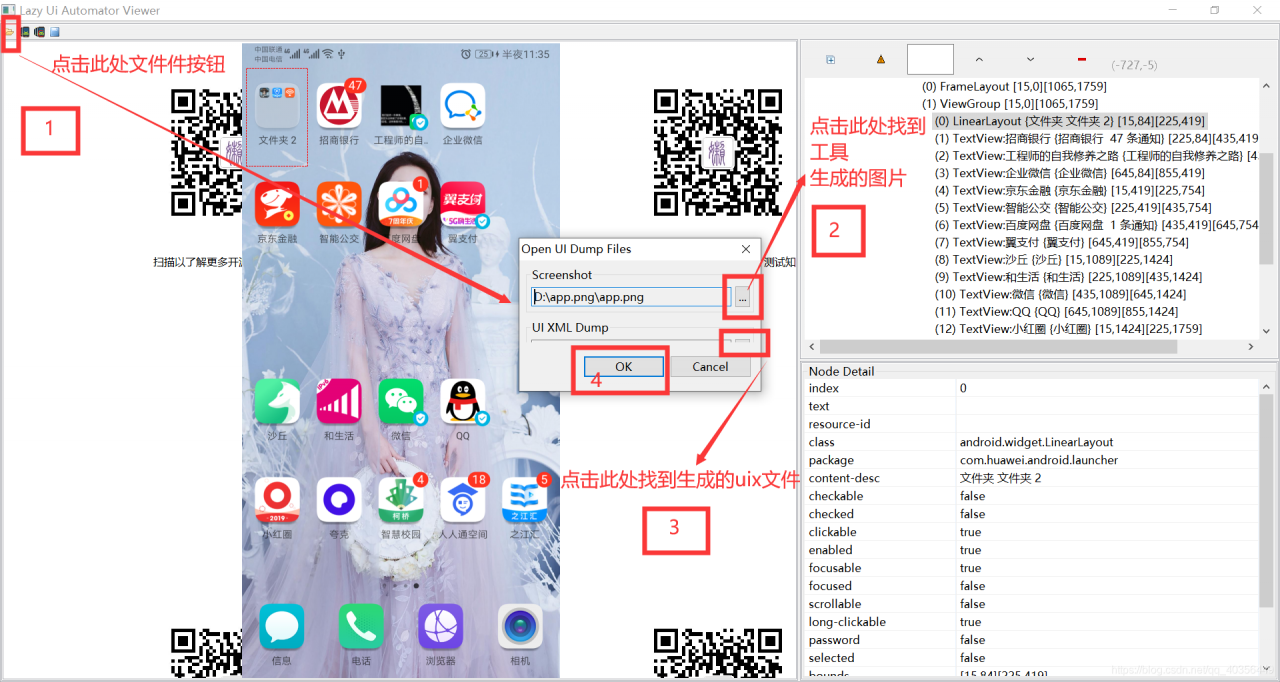Go to previous search result arrow

pyautogui.click(x=979, y=60)
